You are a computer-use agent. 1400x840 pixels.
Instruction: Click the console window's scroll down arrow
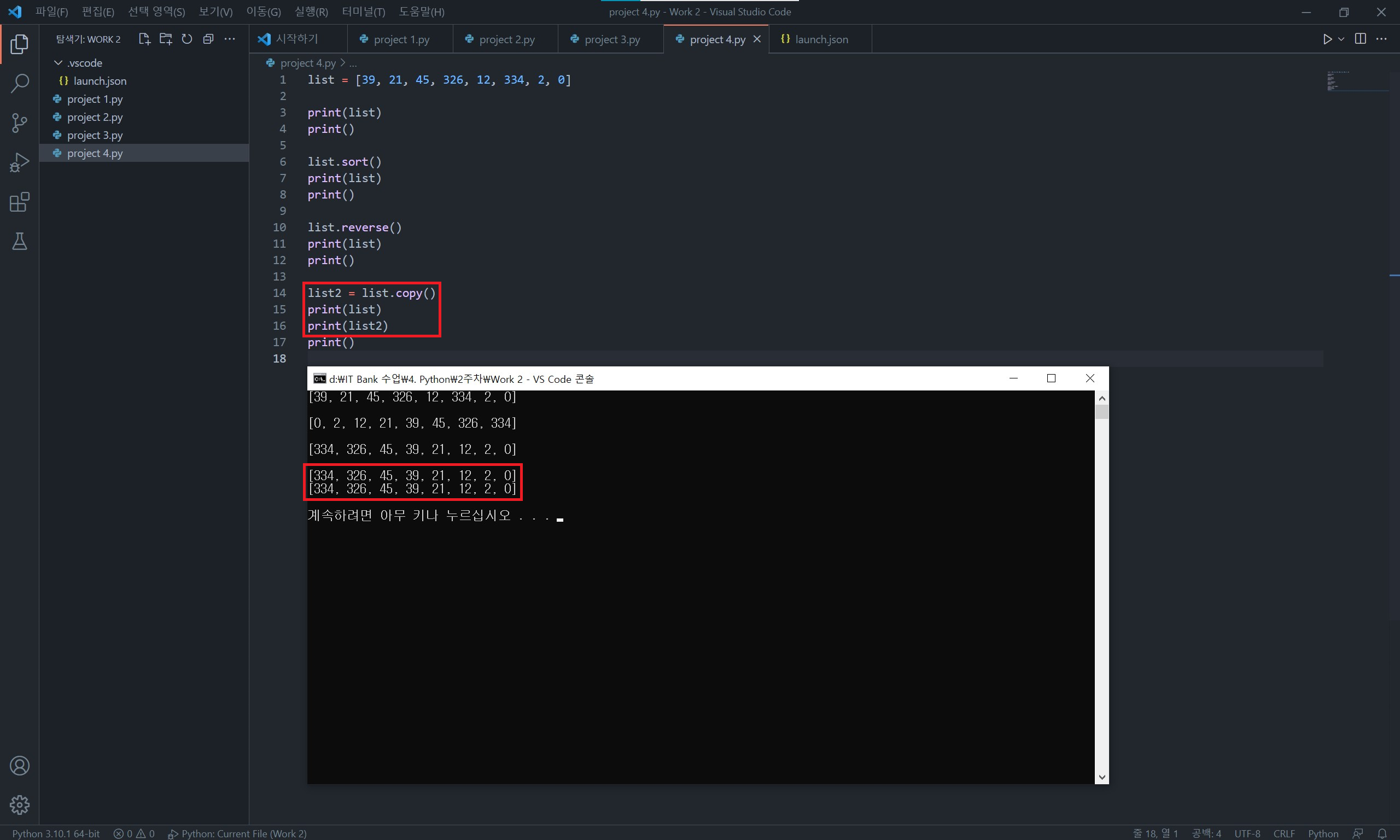tap(1101, 777)
